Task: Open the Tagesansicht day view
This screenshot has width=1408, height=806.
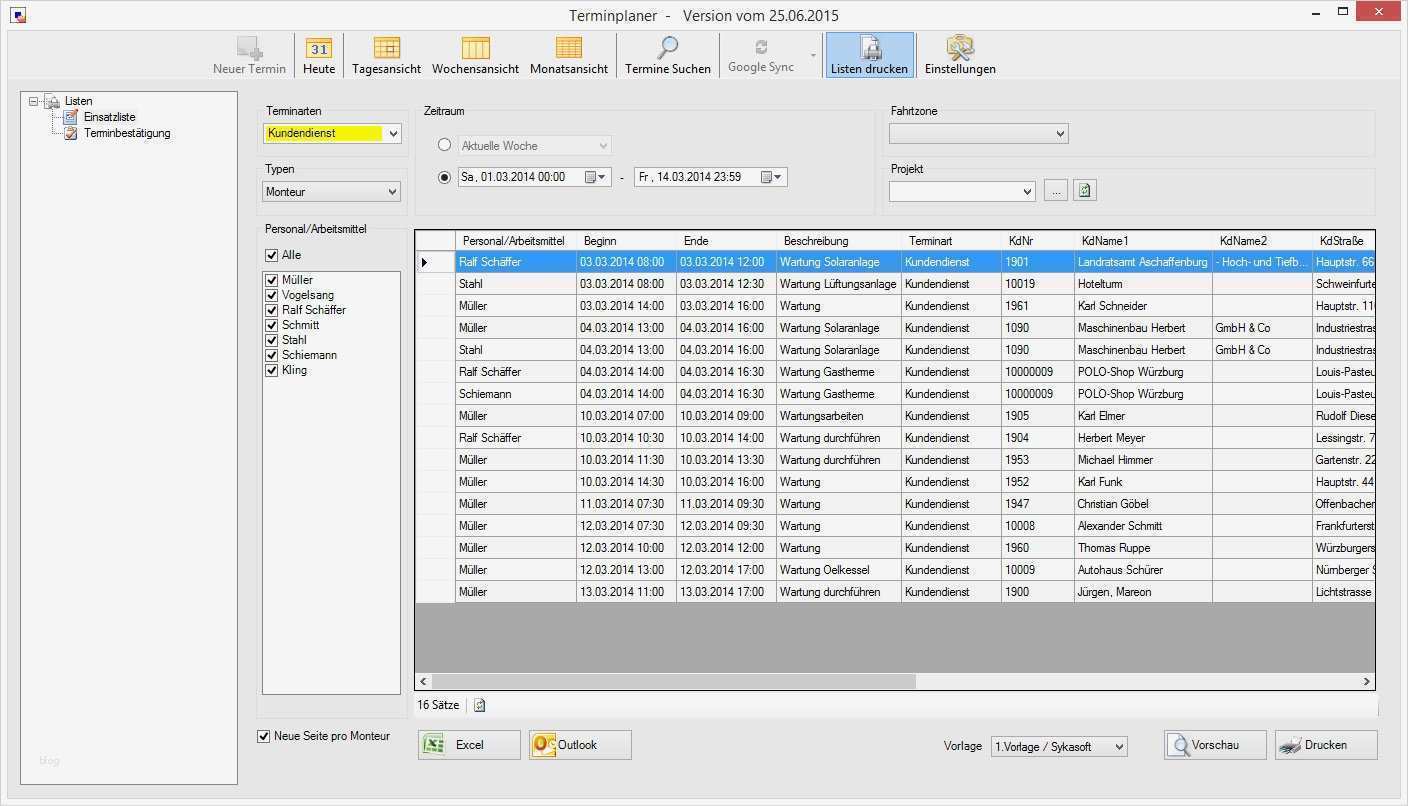Action: pos(387,55)
